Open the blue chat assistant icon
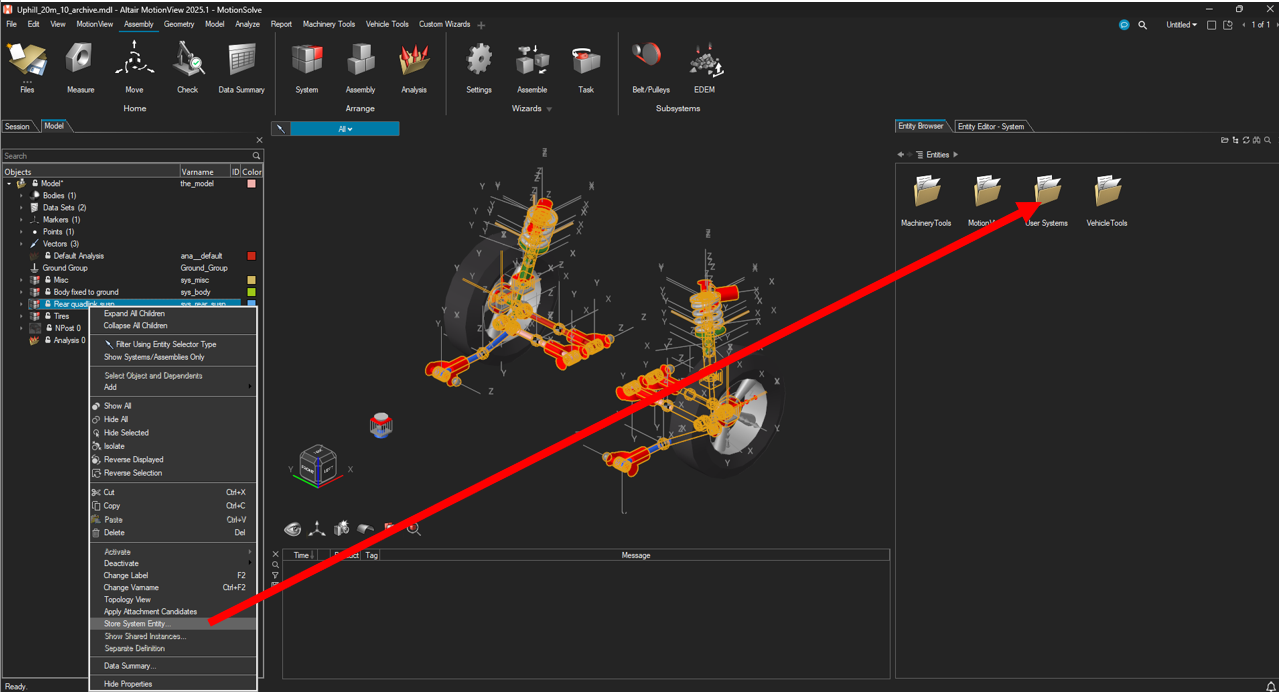This screenshot has height=692, width=1279. click(x=1124, y=24)
